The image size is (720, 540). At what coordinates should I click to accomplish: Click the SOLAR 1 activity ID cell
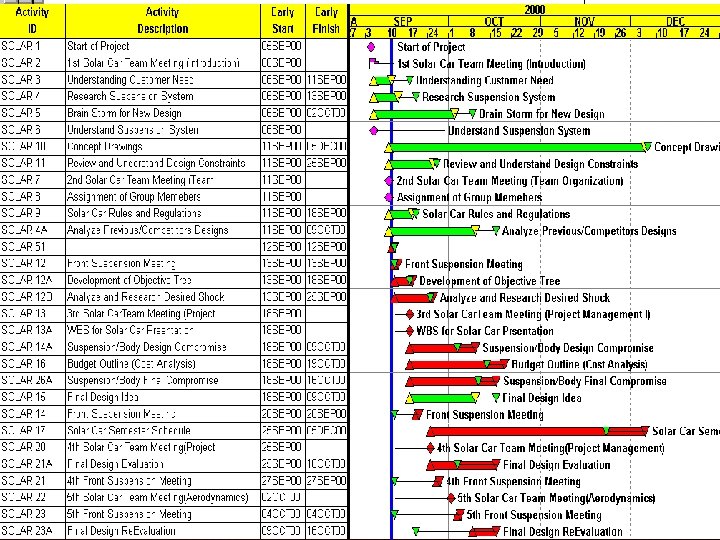pyautogui.click(x=32, y=46)
